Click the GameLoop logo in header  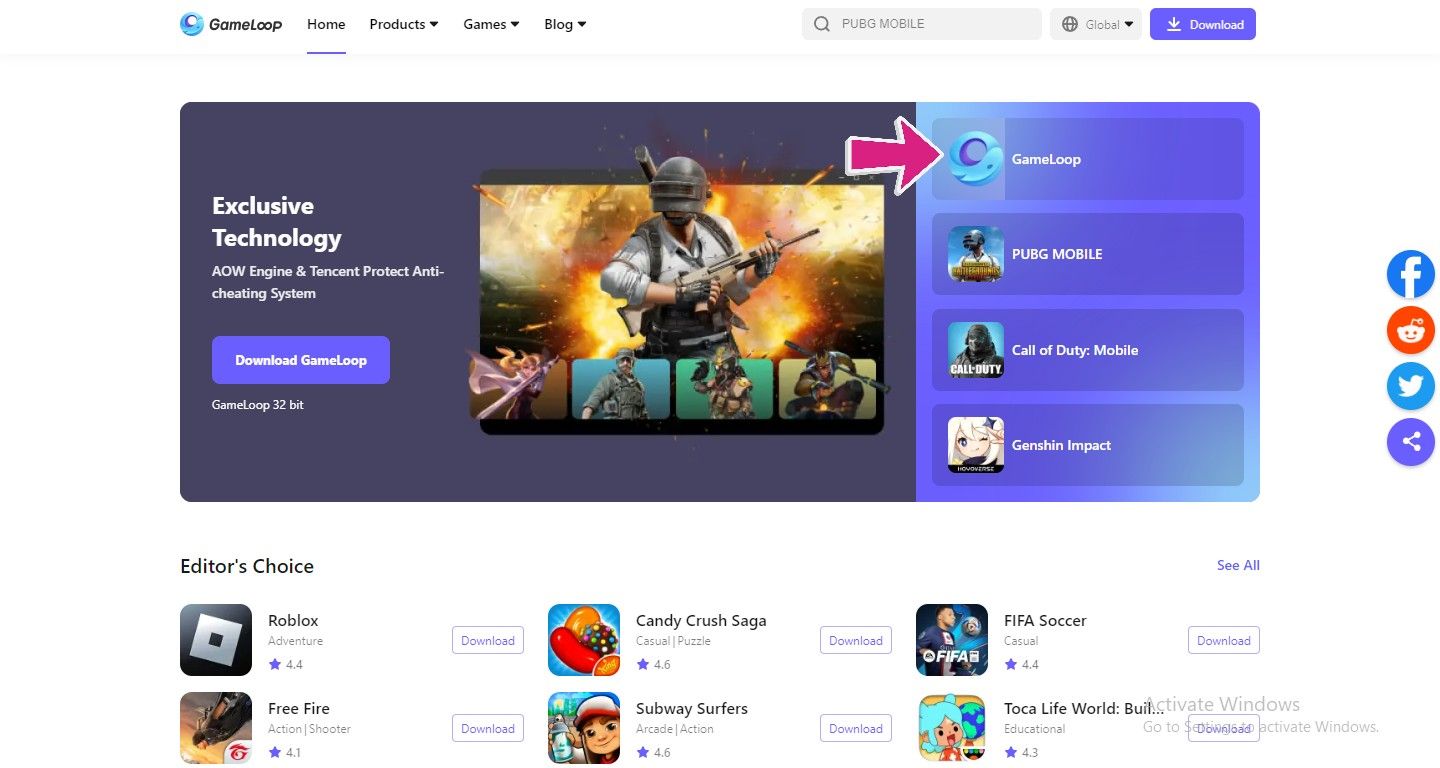(231, 24)
